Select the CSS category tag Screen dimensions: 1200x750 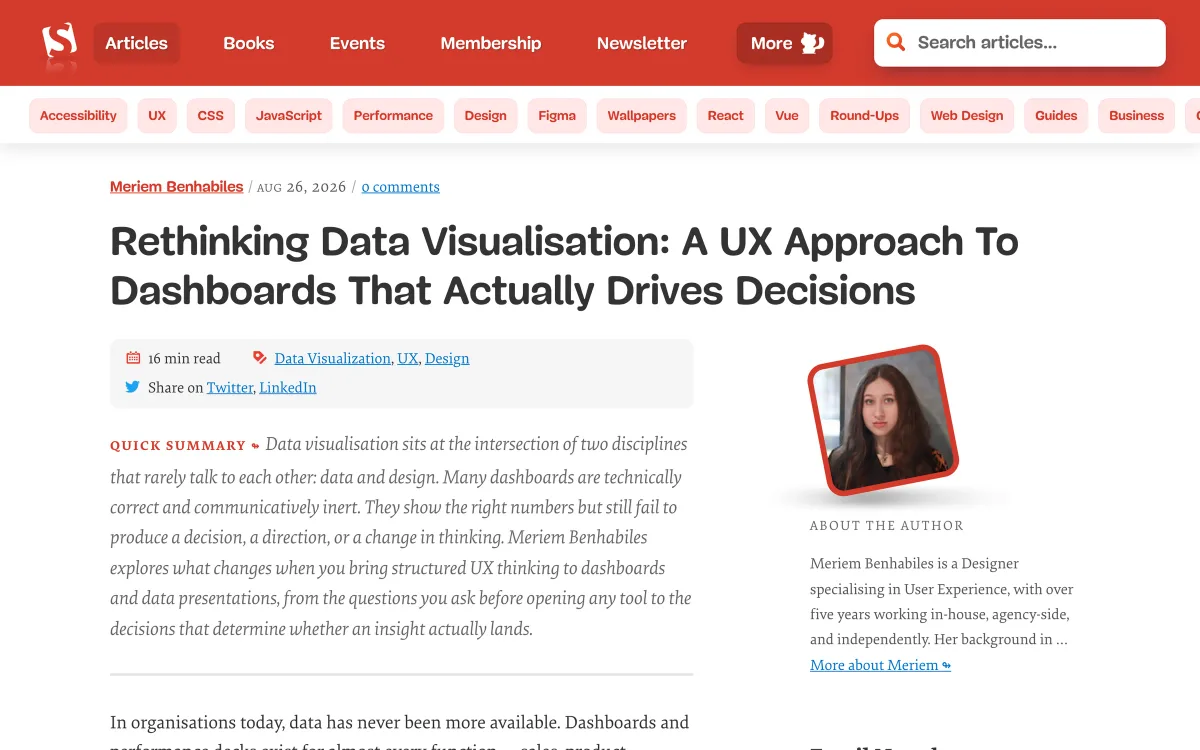point(211,116)
